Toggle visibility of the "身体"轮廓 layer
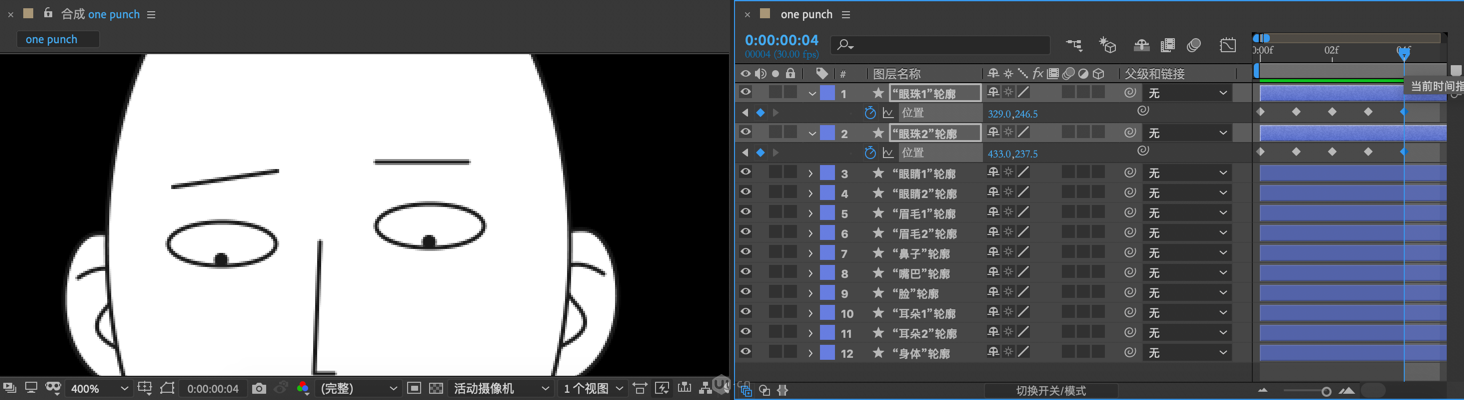Image resolution: width=1464 pixels, height=400 pixels. pos(745,352)
